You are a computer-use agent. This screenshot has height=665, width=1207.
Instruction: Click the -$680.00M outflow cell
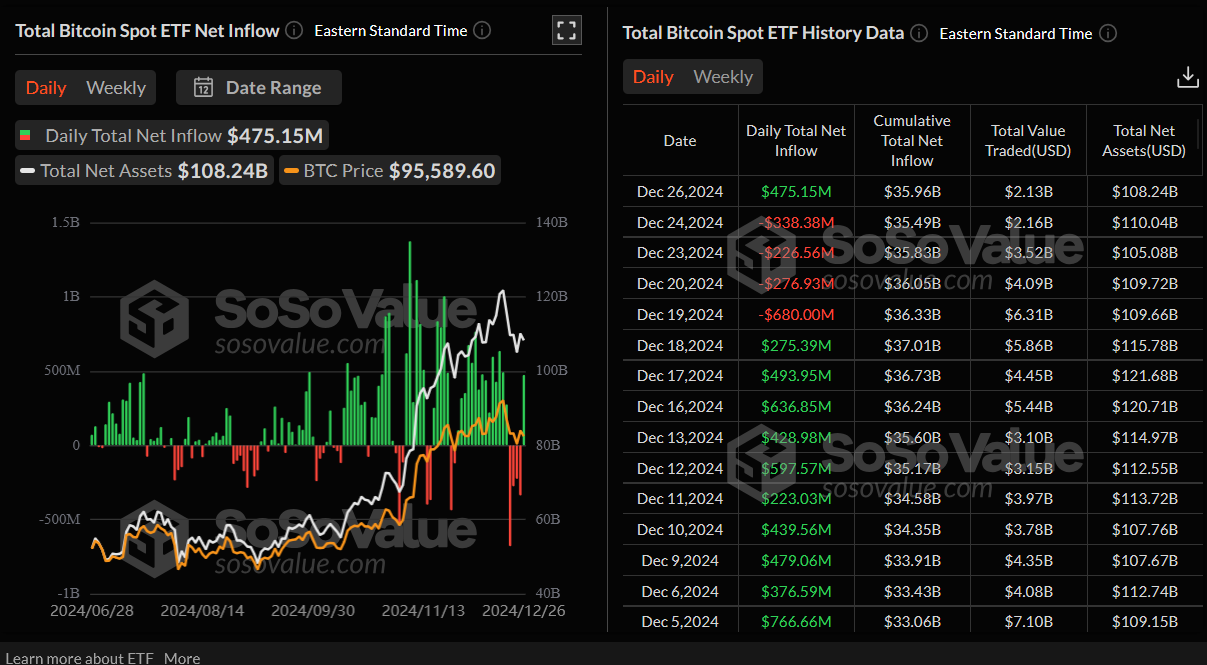coord(796,315)
